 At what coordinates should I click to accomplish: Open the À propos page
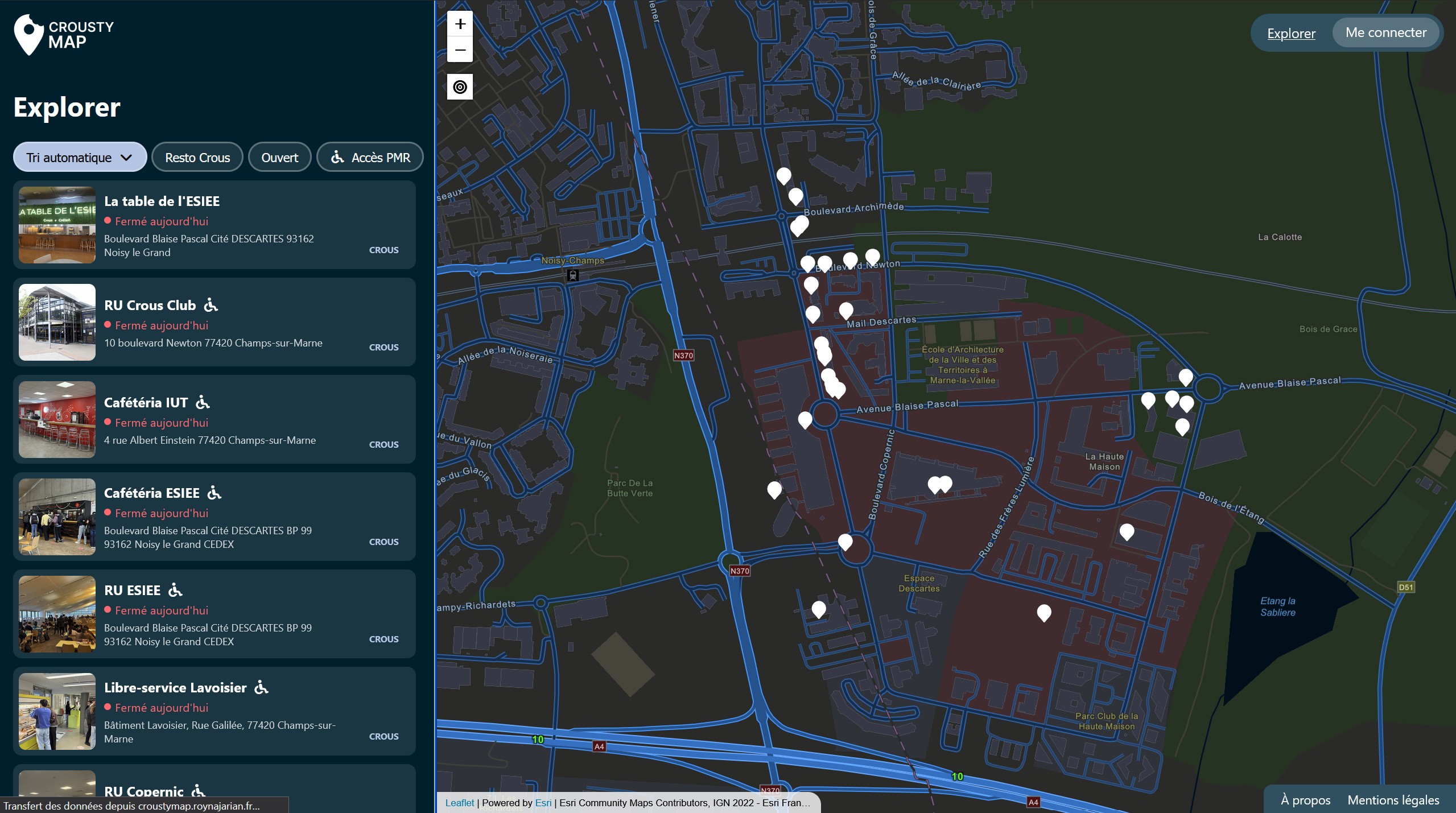[1306, 800]
